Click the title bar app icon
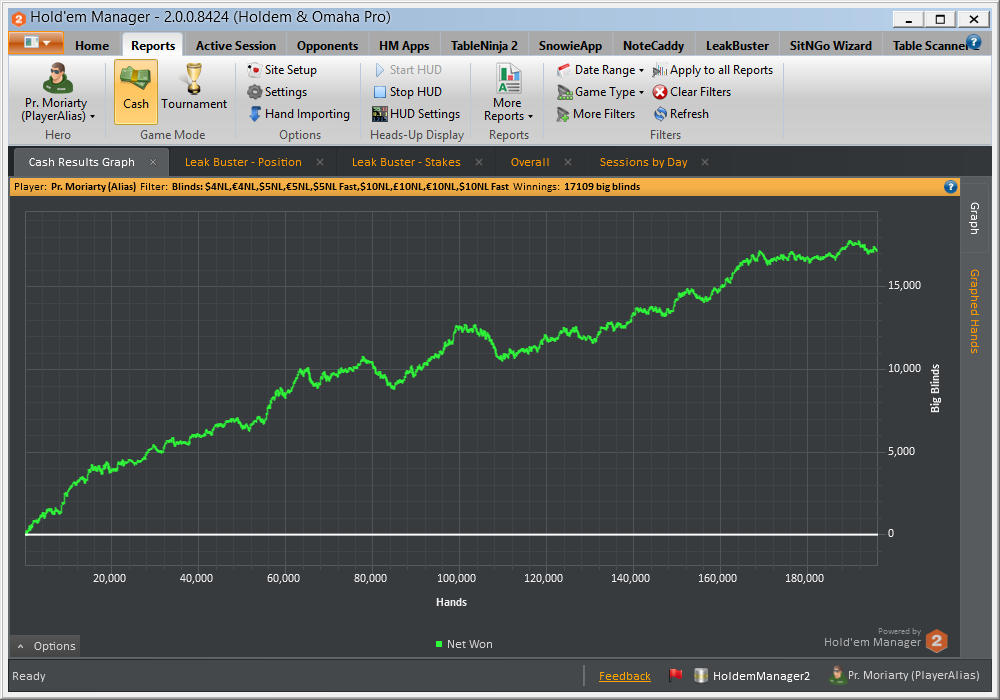 [x=18, y=18]
